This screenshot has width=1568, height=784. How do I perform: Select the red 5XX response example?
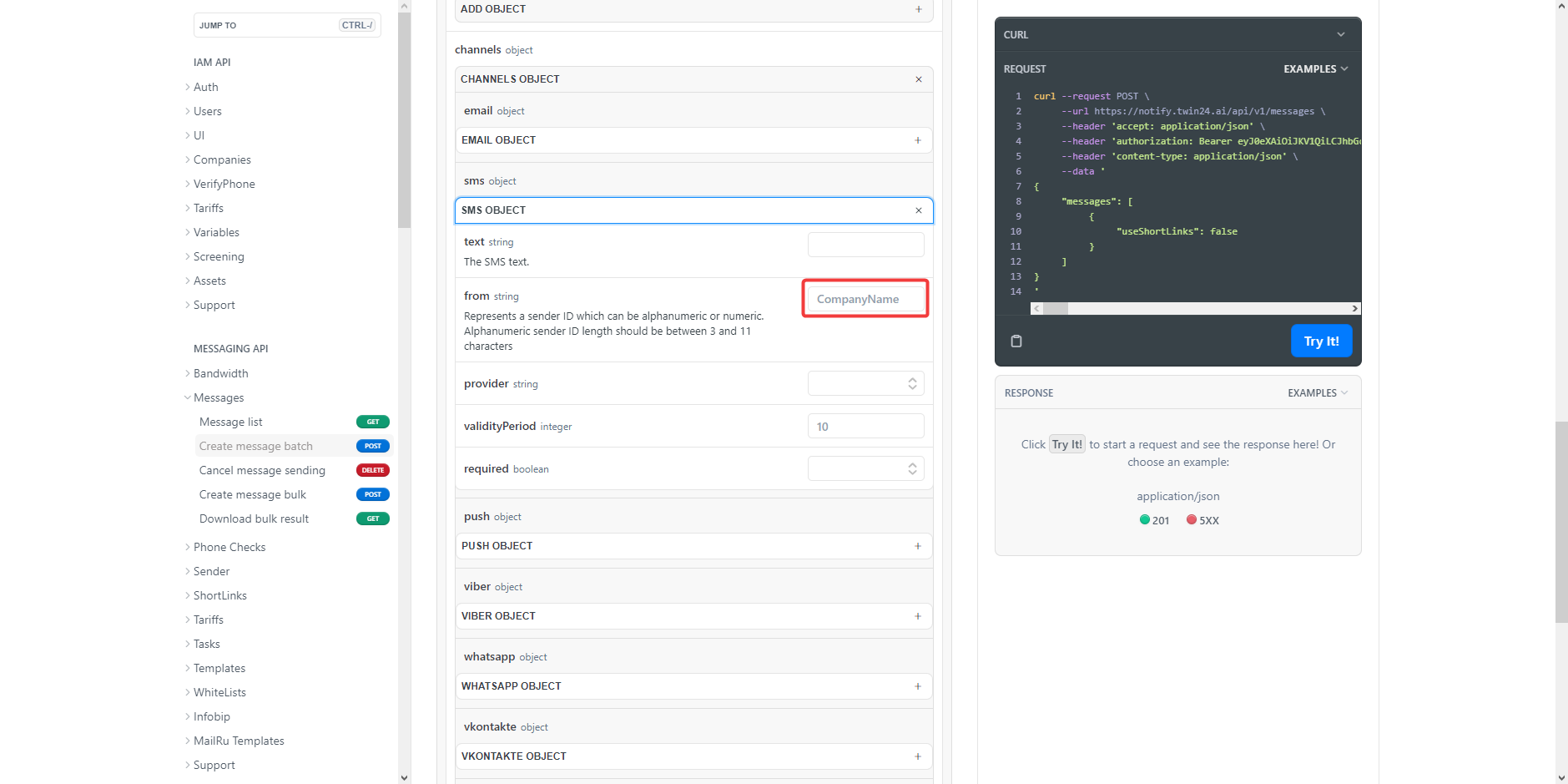click(1202, 520)
